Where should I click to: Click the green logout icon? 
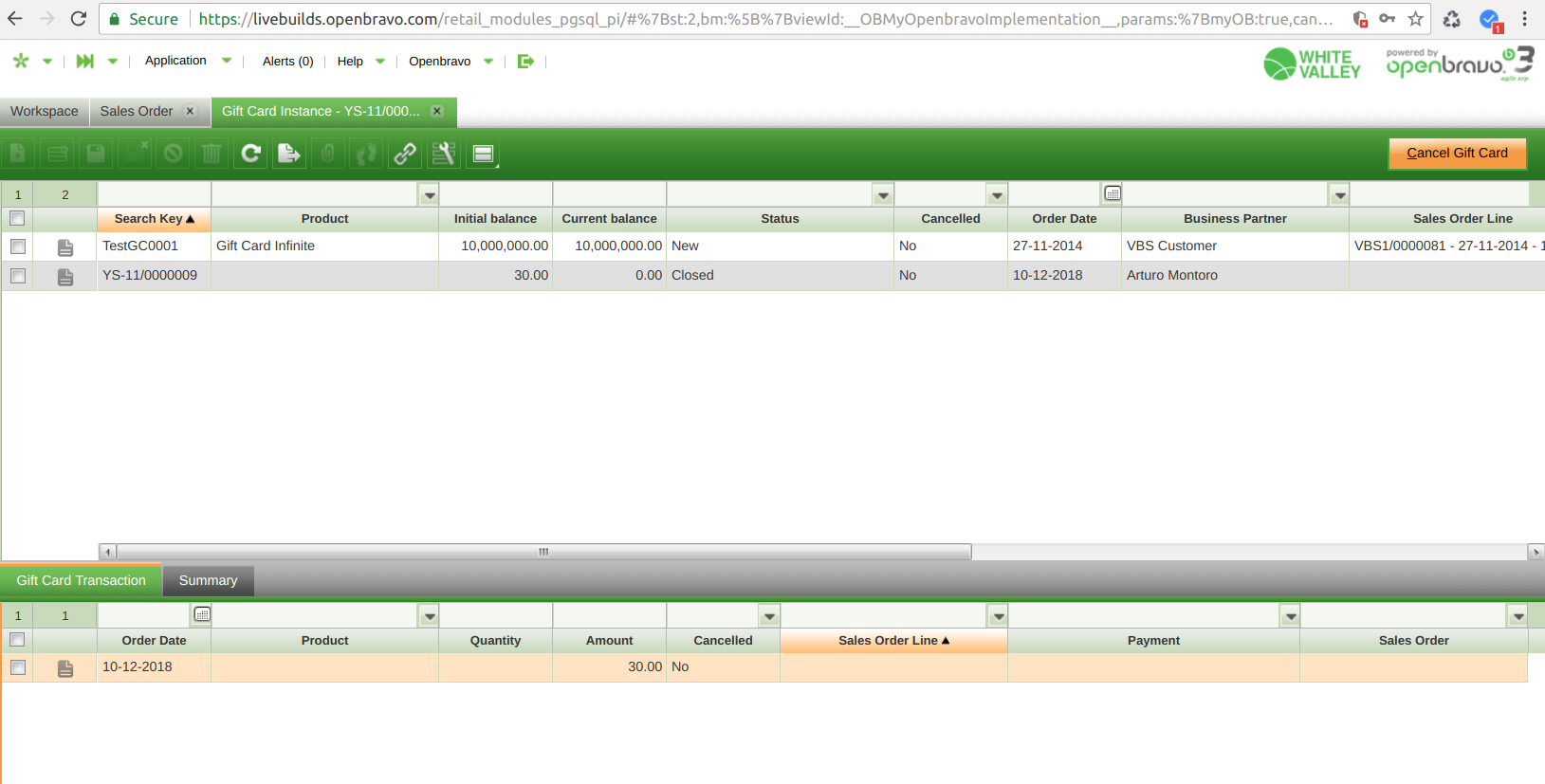click(525, 61)
